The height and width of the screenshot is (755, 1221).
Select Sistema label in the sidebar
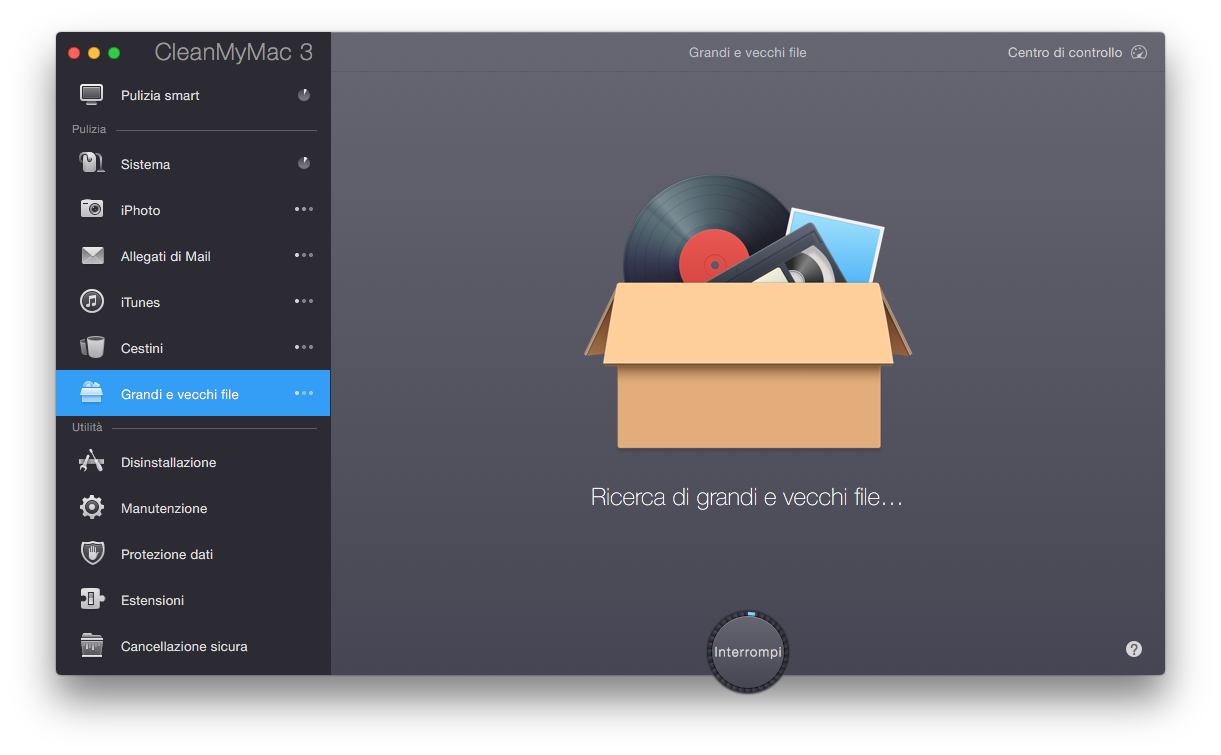pyautogui.click(x=145, y=164)
